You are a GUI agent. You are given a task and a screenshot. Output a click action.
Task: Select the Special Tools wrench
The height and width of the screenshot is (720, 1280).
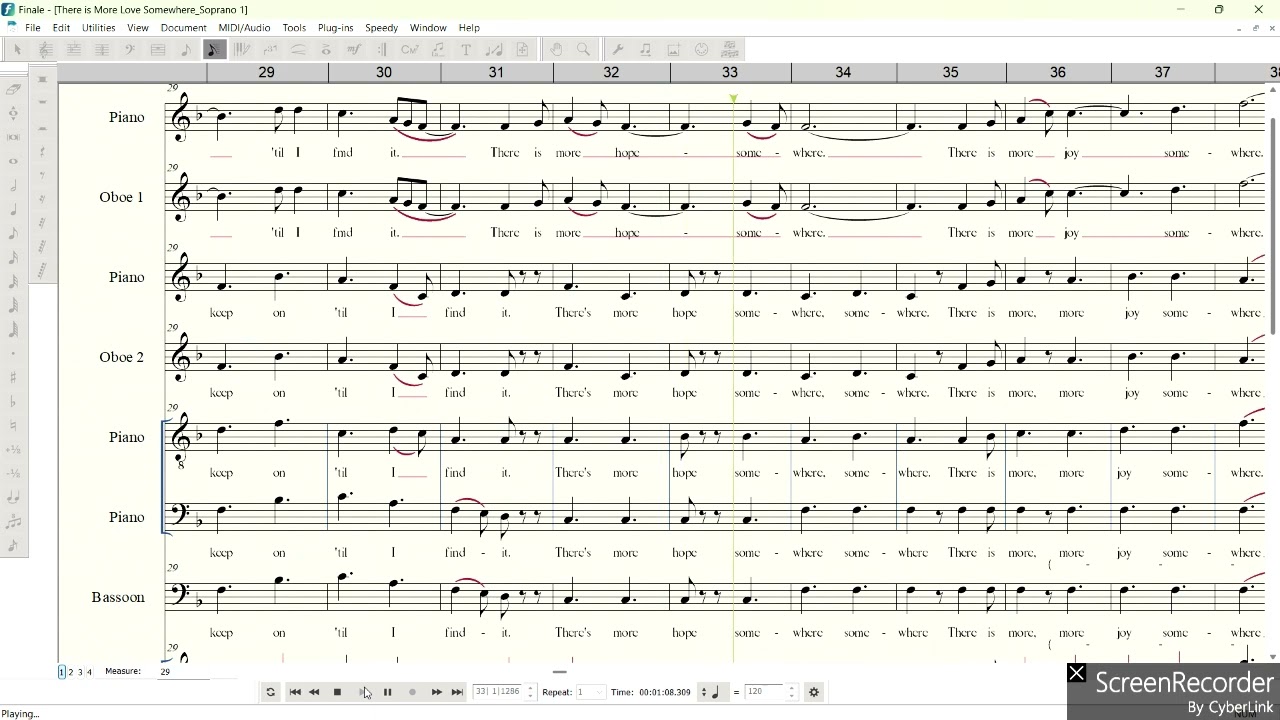pyautogui.click(x=617, y=49)
